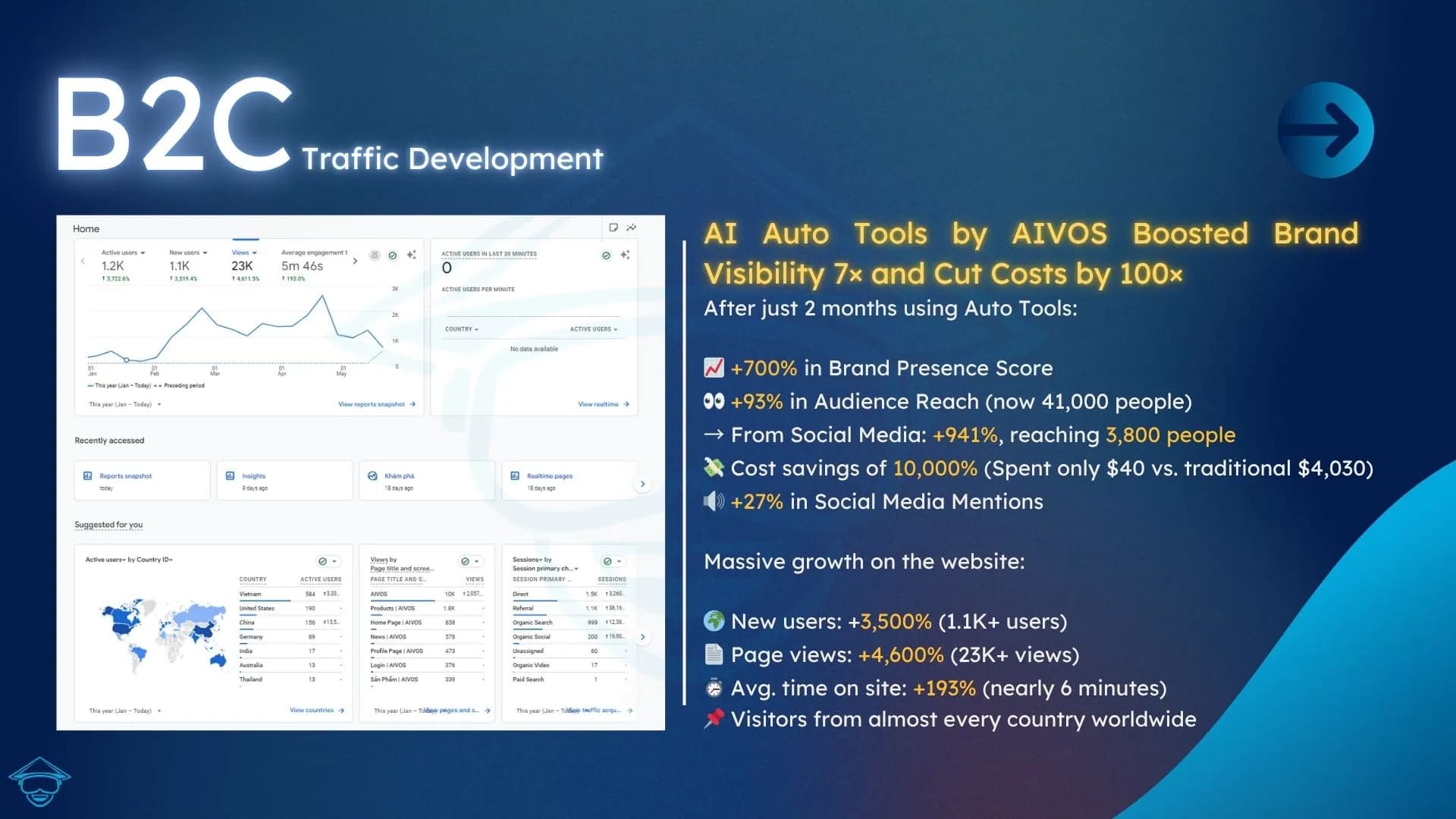Image resolution: width=1456 pixels, height=819 pixels.
Task: Click the View reports snapshot link
Action: pyautogui.click(x=377, y=404)
